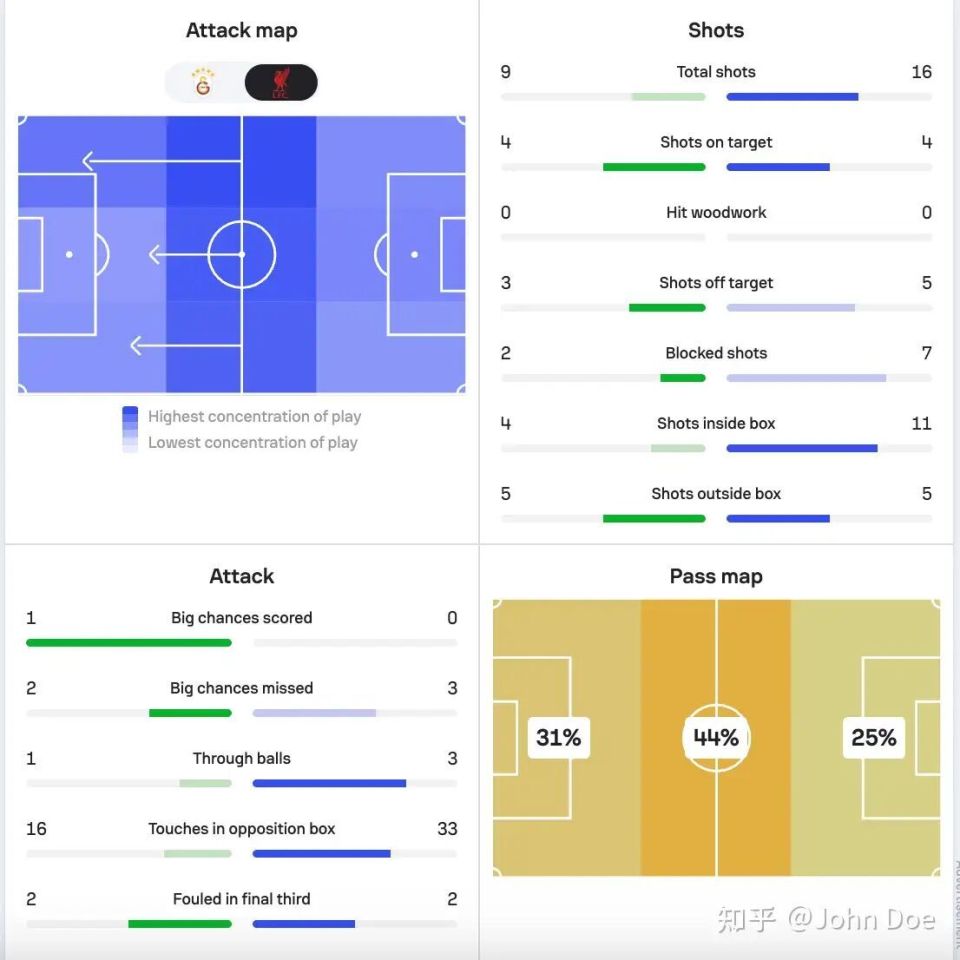Click the Pass map heading

coord(716,576)
